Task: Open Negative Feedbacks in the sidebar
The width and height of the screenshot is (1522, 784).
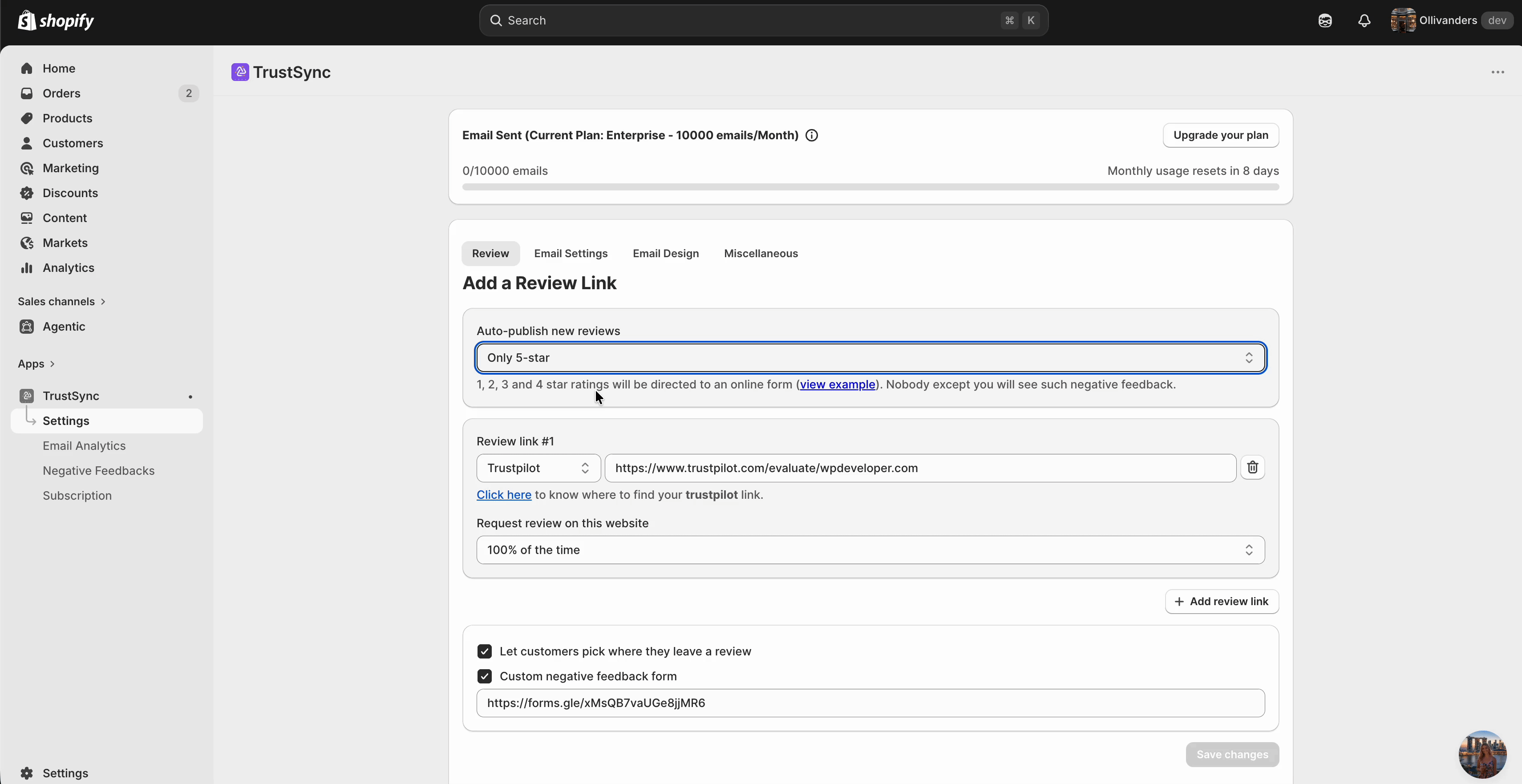Action: tap(99, 471)
